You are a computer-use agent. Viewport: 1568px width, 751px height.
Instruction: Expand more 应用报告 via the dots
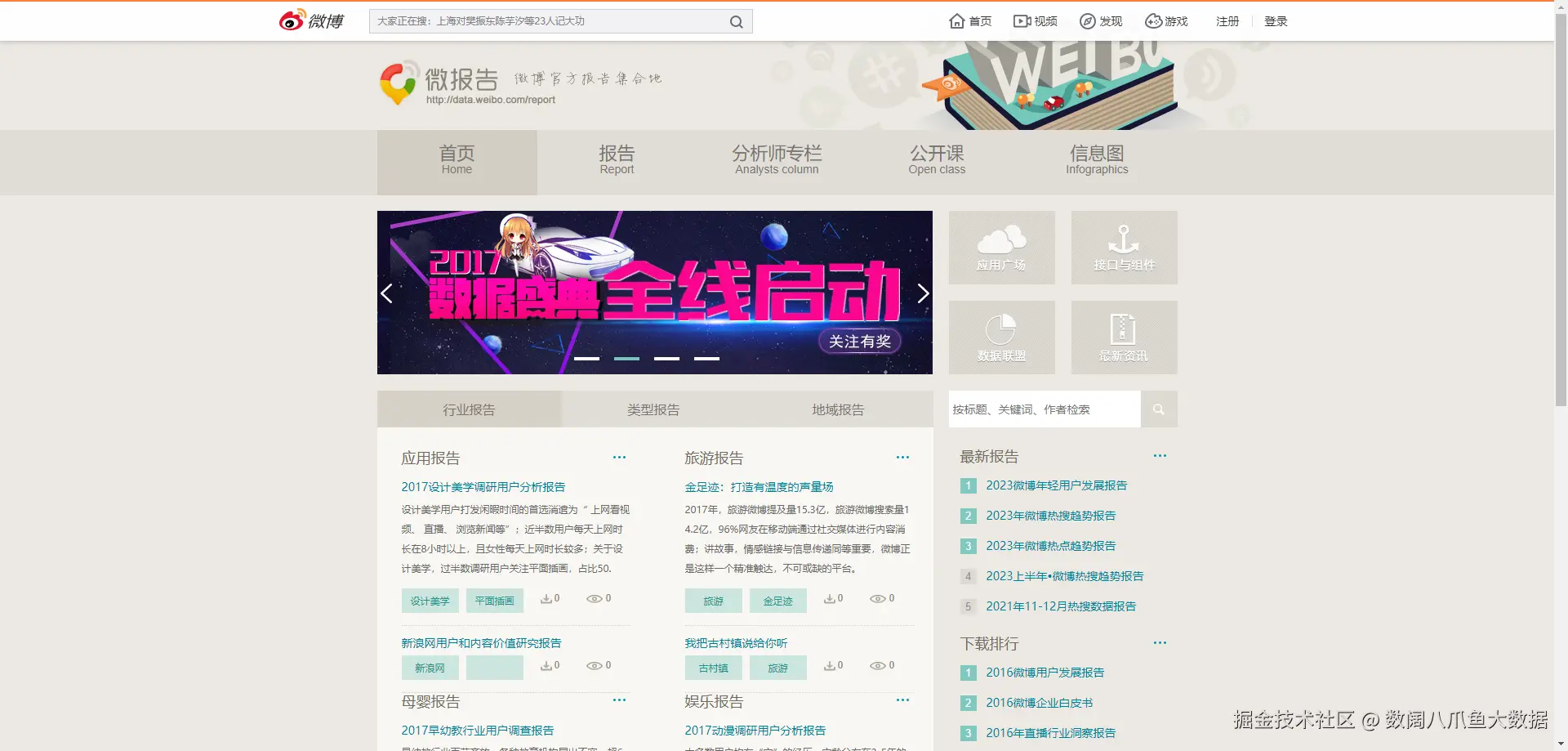pyautogui.click(x=619, y=458)
